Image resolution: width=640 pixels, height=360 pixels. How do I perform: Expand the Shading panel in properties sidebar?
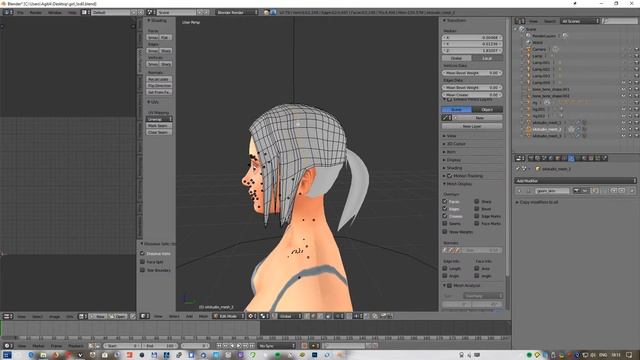coord(453,168)
